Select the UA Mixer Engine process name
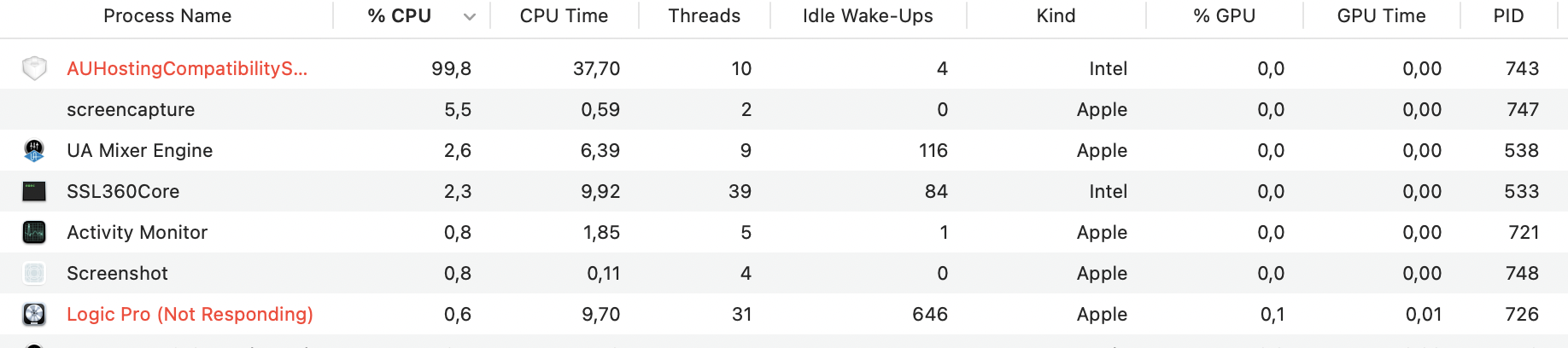 pos(140,150)
